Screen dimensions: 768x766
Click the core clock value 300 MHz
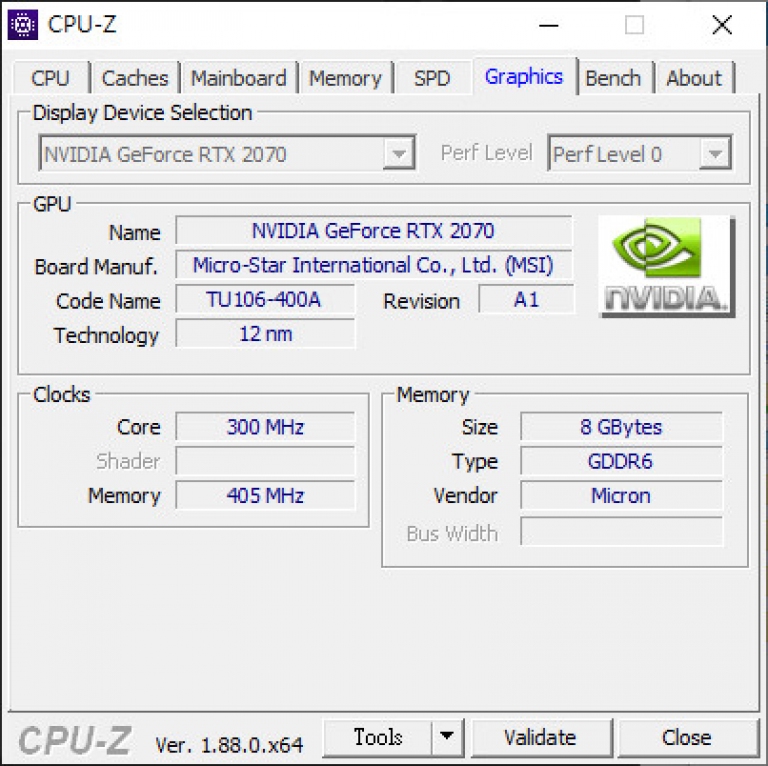coord(265,427)
